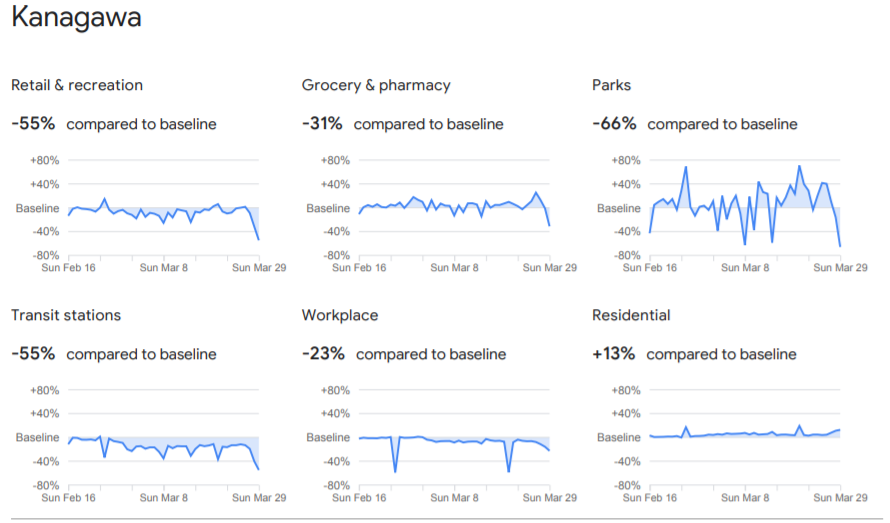Click the -55% value under Retail & recreation
The width and height of the screenshot is (890, 523).
click(32, 124)
